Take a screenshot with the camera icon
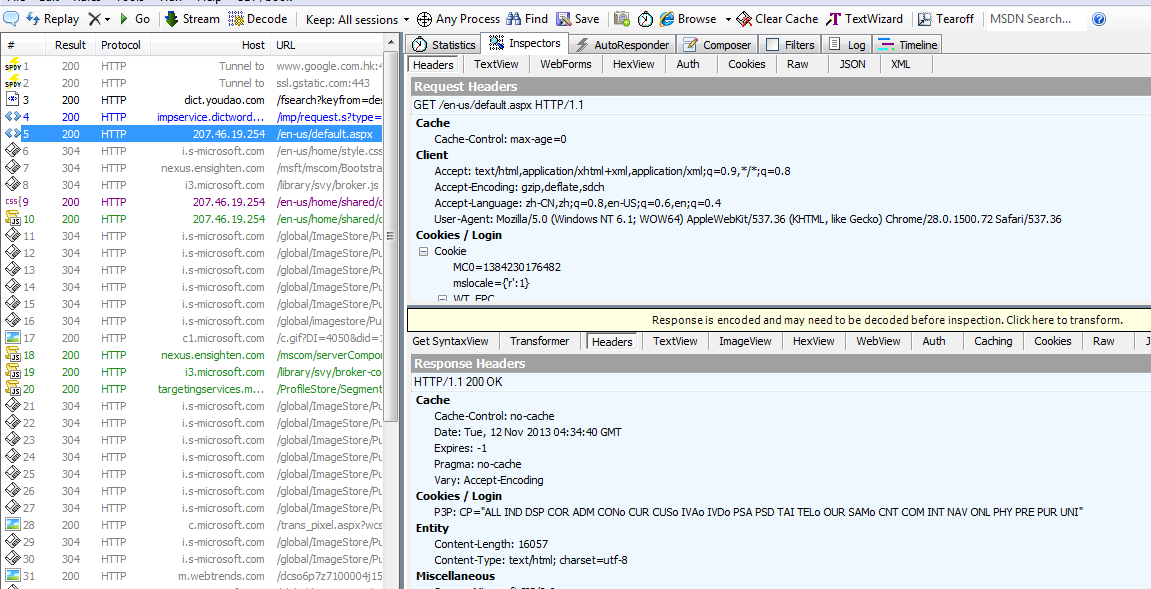 click(621, 18)
